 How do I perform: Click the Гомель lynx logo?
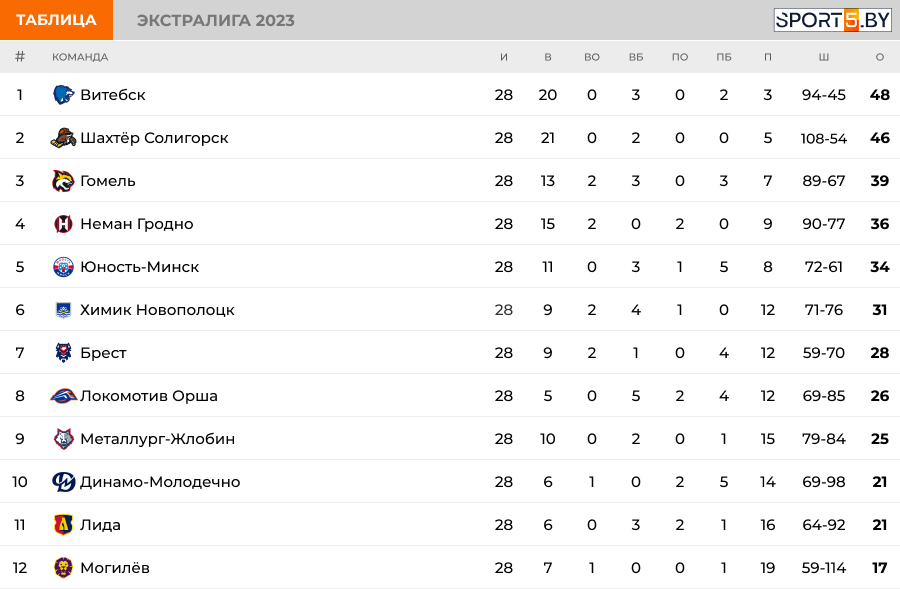coord(63,181)
